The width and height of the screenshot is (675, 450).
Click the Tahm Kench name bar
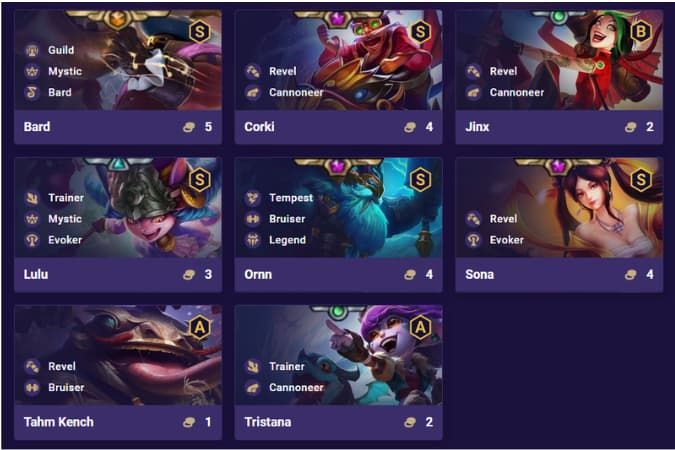click(118, 422)
